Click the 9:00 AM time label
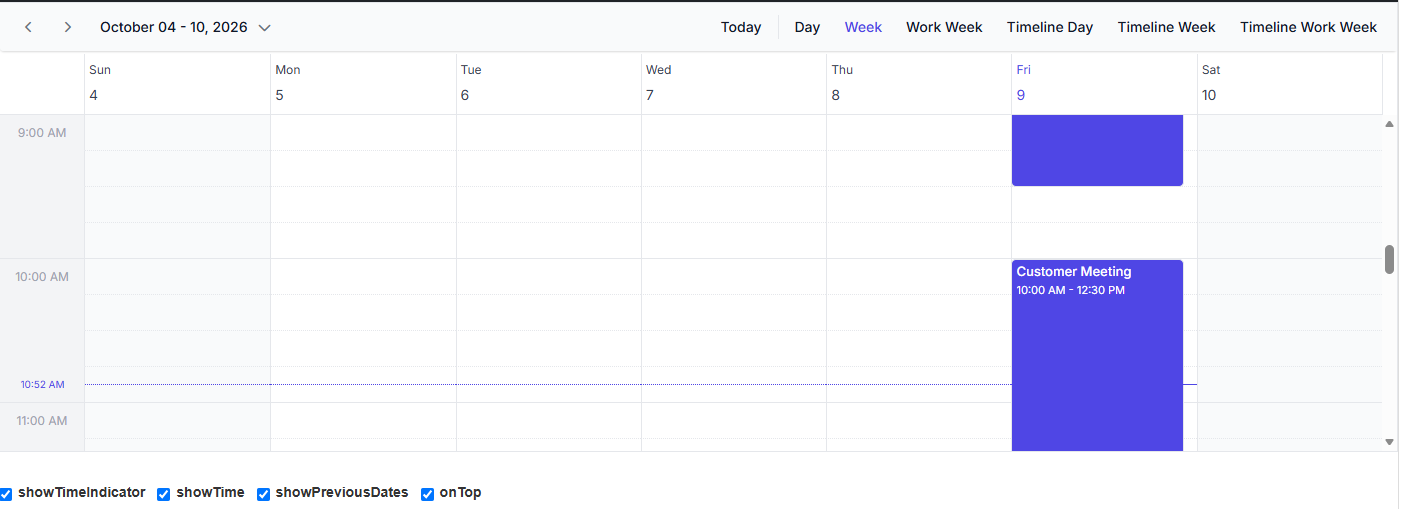The width and height of the screenshot is (1401, 509). pyautogui.click(x=42, y=132)
